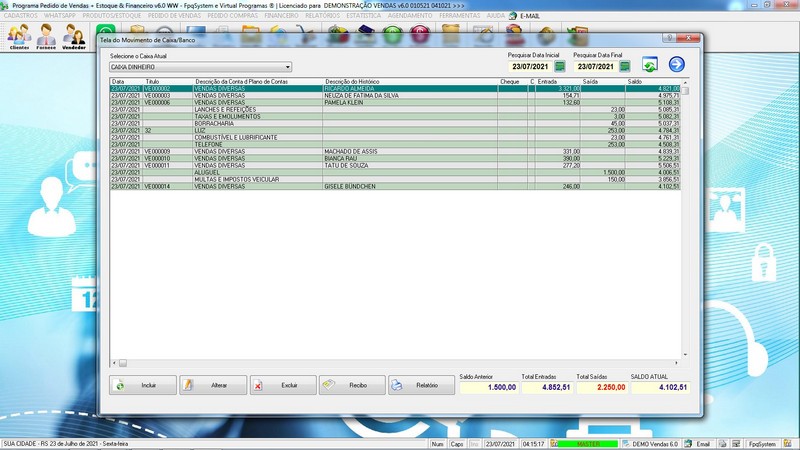800x450 pixels.
Task: Open the WHATSAPP menu
Action: (x=60, y=16)
